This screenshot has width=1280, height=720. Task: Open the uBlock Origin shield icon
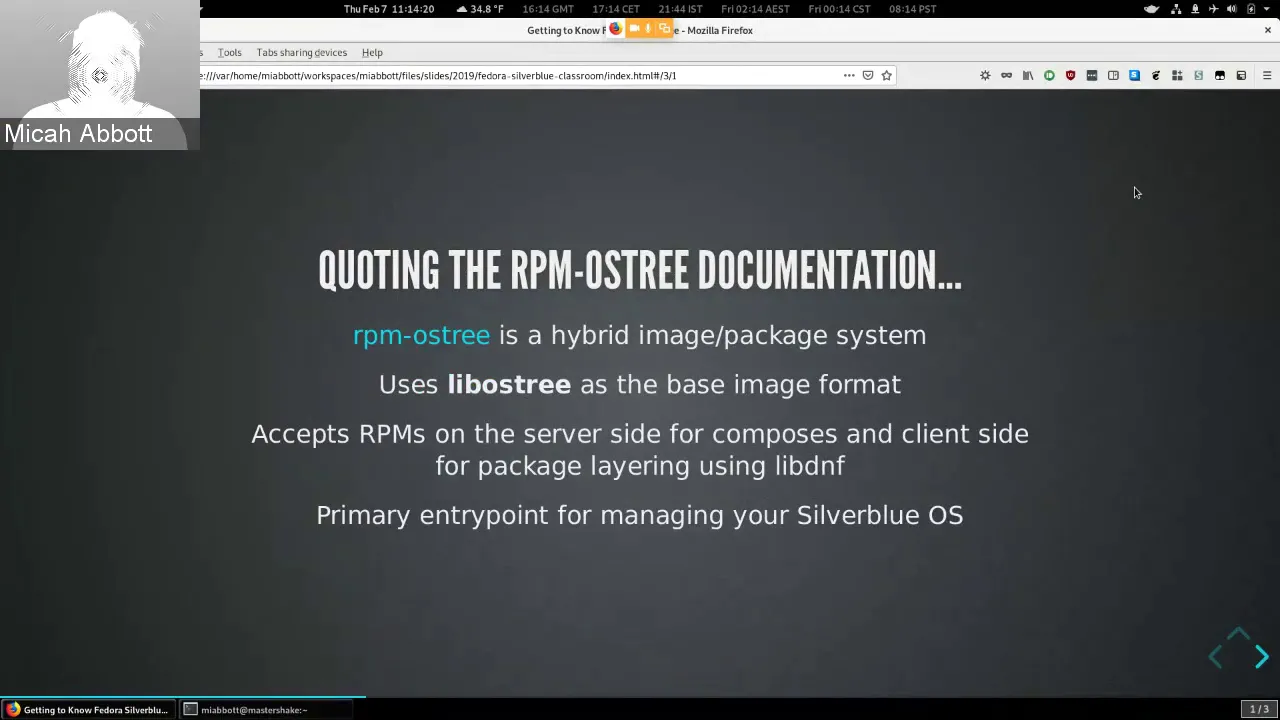tap(1070, 75)
